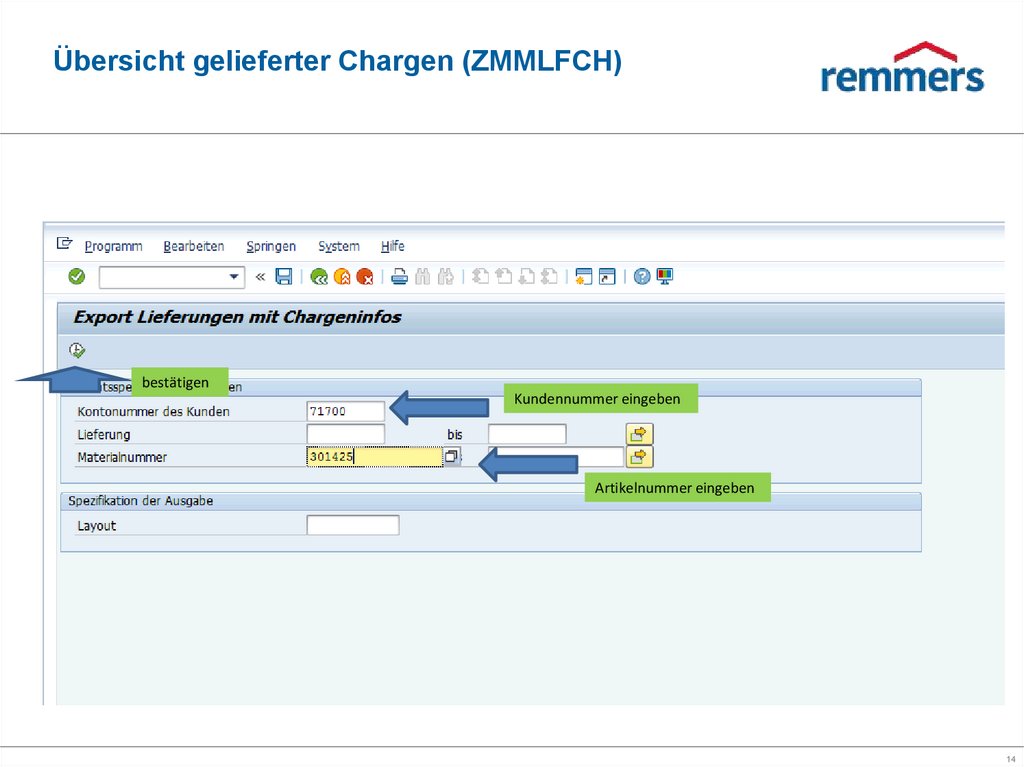Click multiple selection arrow for Lieferung

point(638,433)
